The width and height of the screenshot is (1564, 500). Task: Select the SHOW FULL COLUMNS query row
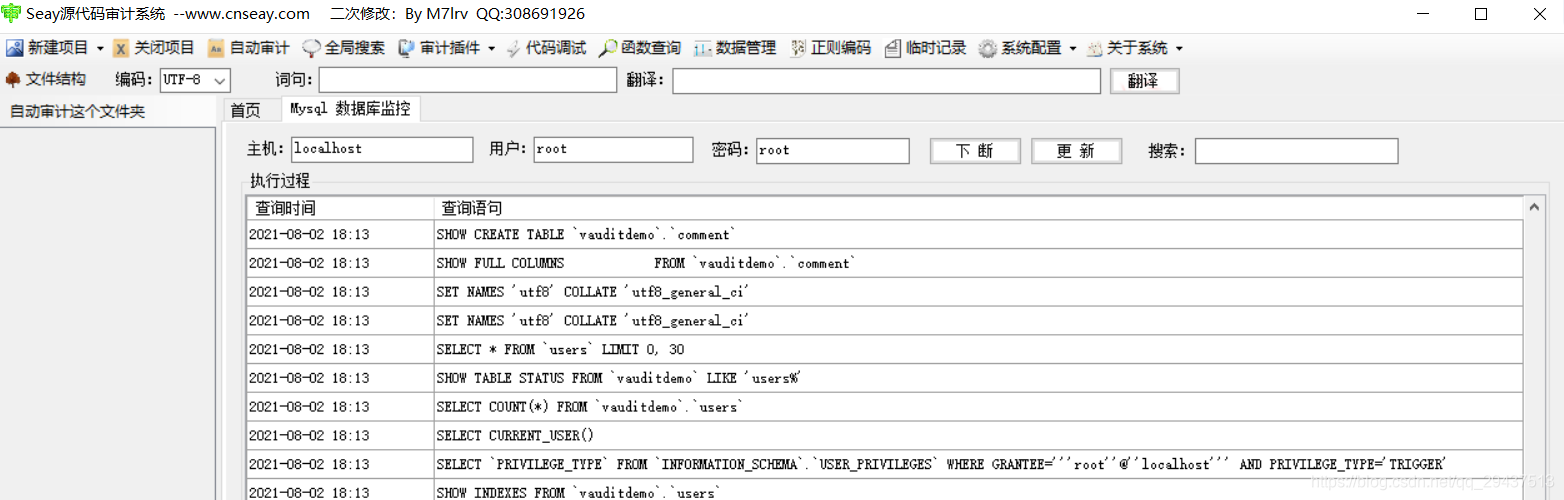point(885,264)
